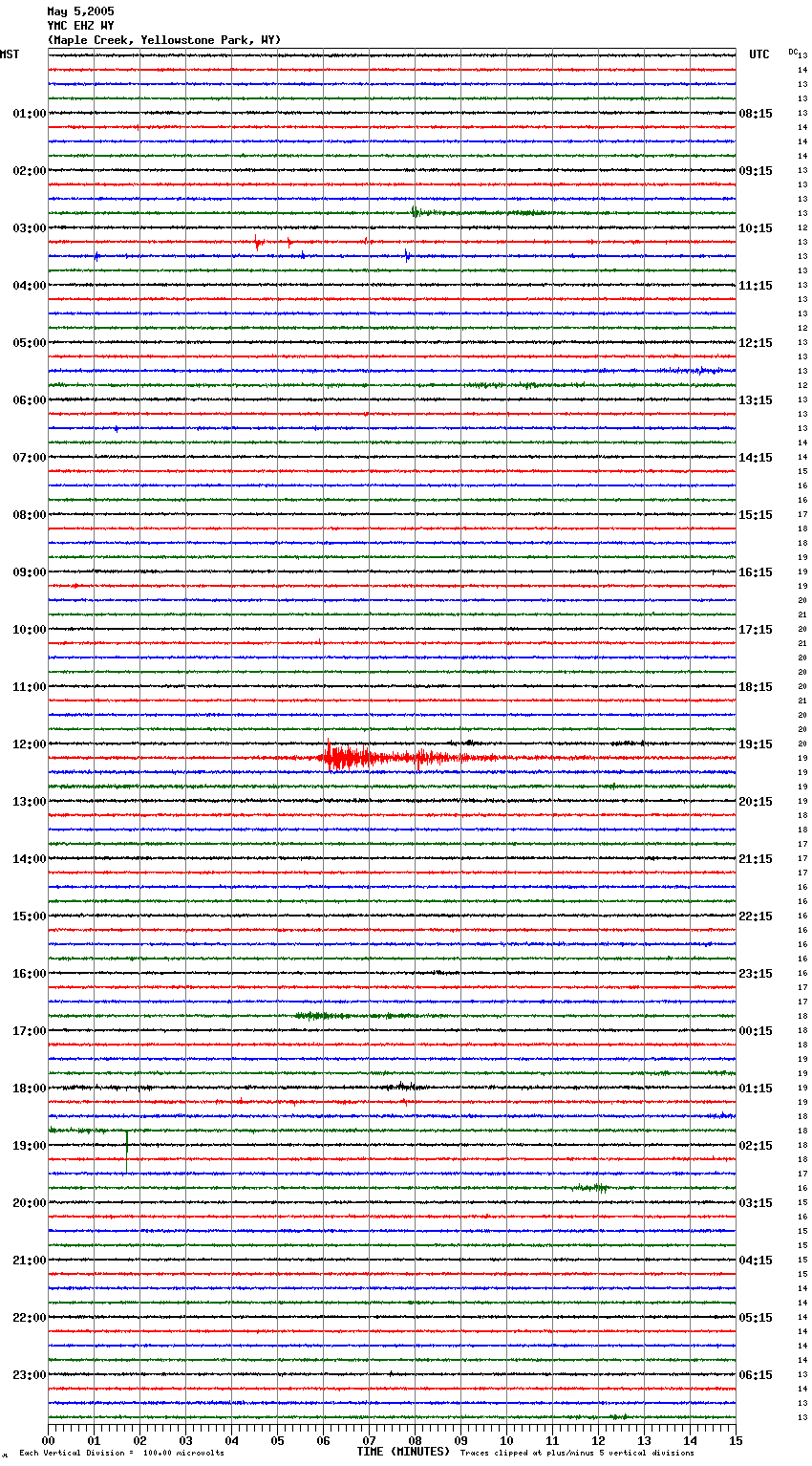This screenshot has height=1466, width=812.
Task: Click the 03:15 UTC time label
Action: click(756, 1203)
